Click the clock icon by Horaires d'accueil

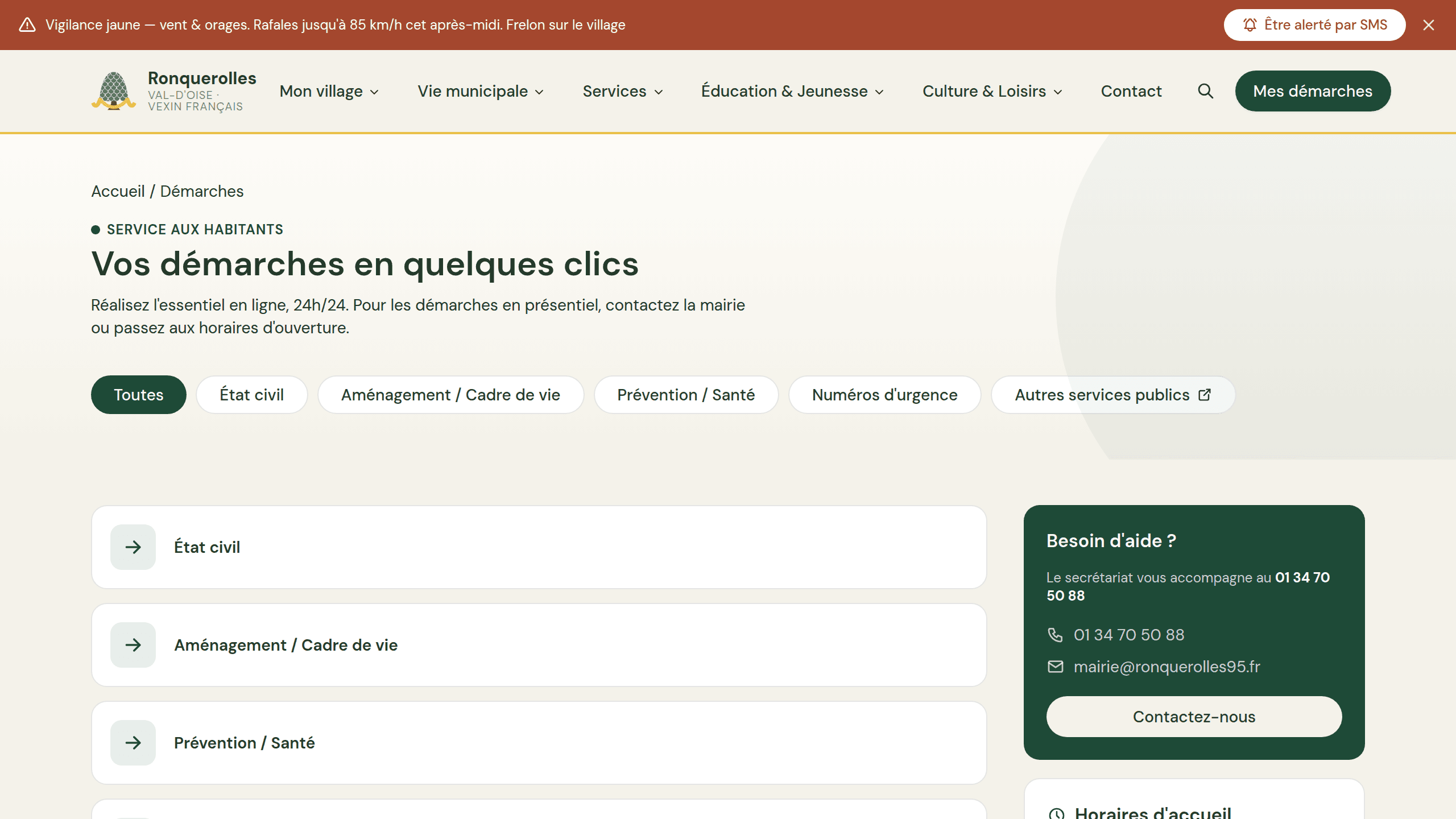click(x=1057, y=814)
